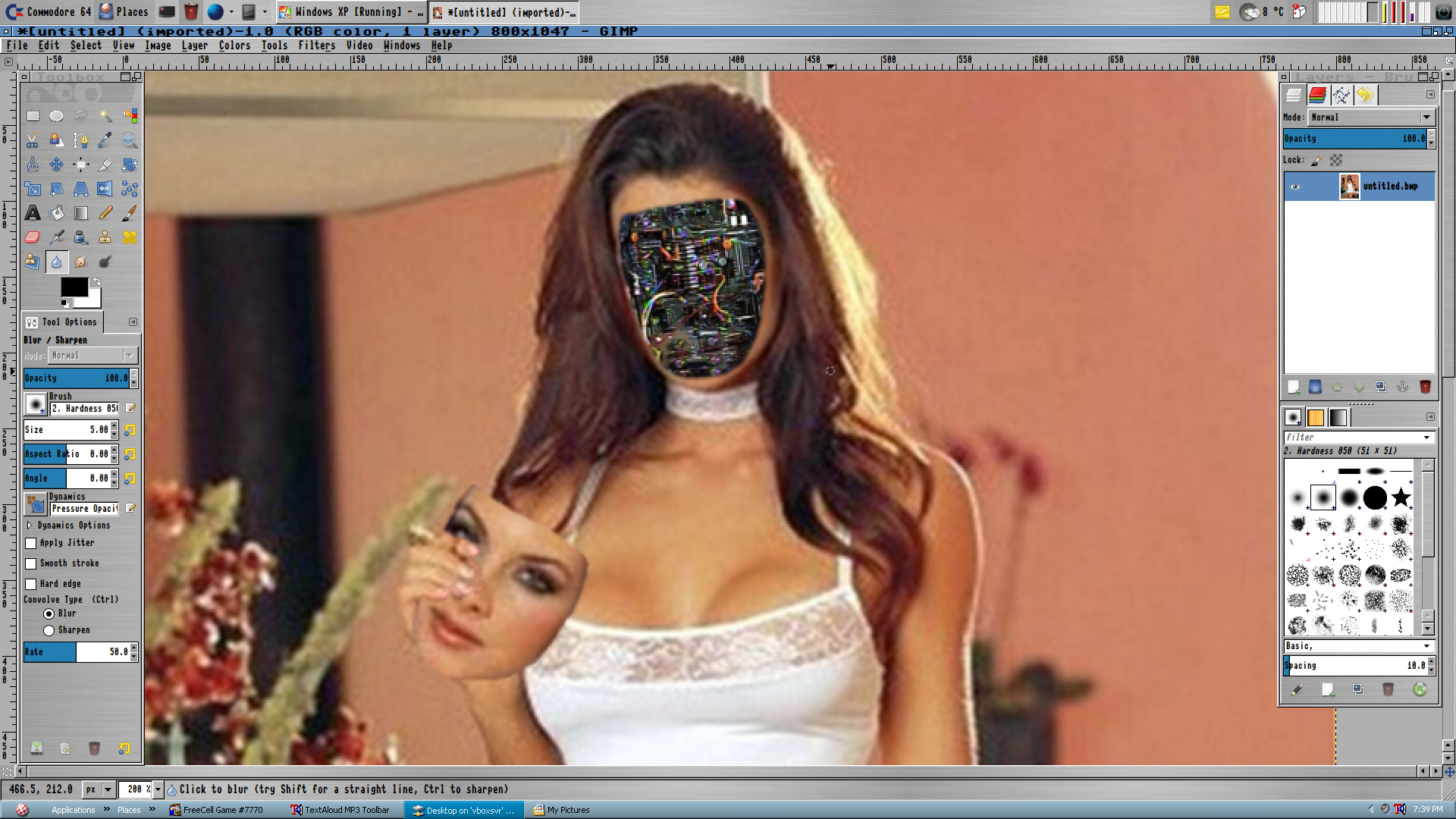The image size is (1456, 819).
Task: Select the Text tool
Action: coord(33,213)
